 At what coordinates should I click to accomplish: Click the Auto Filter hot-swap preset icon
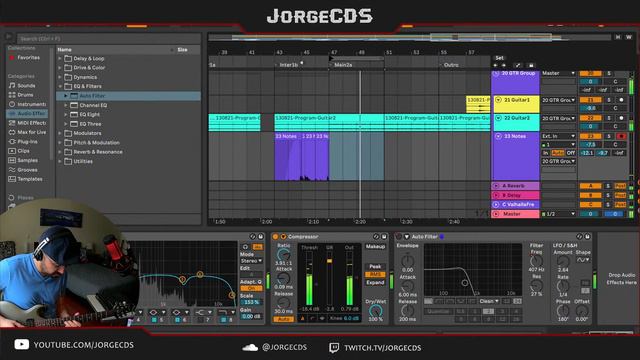(x=579, y=236)
